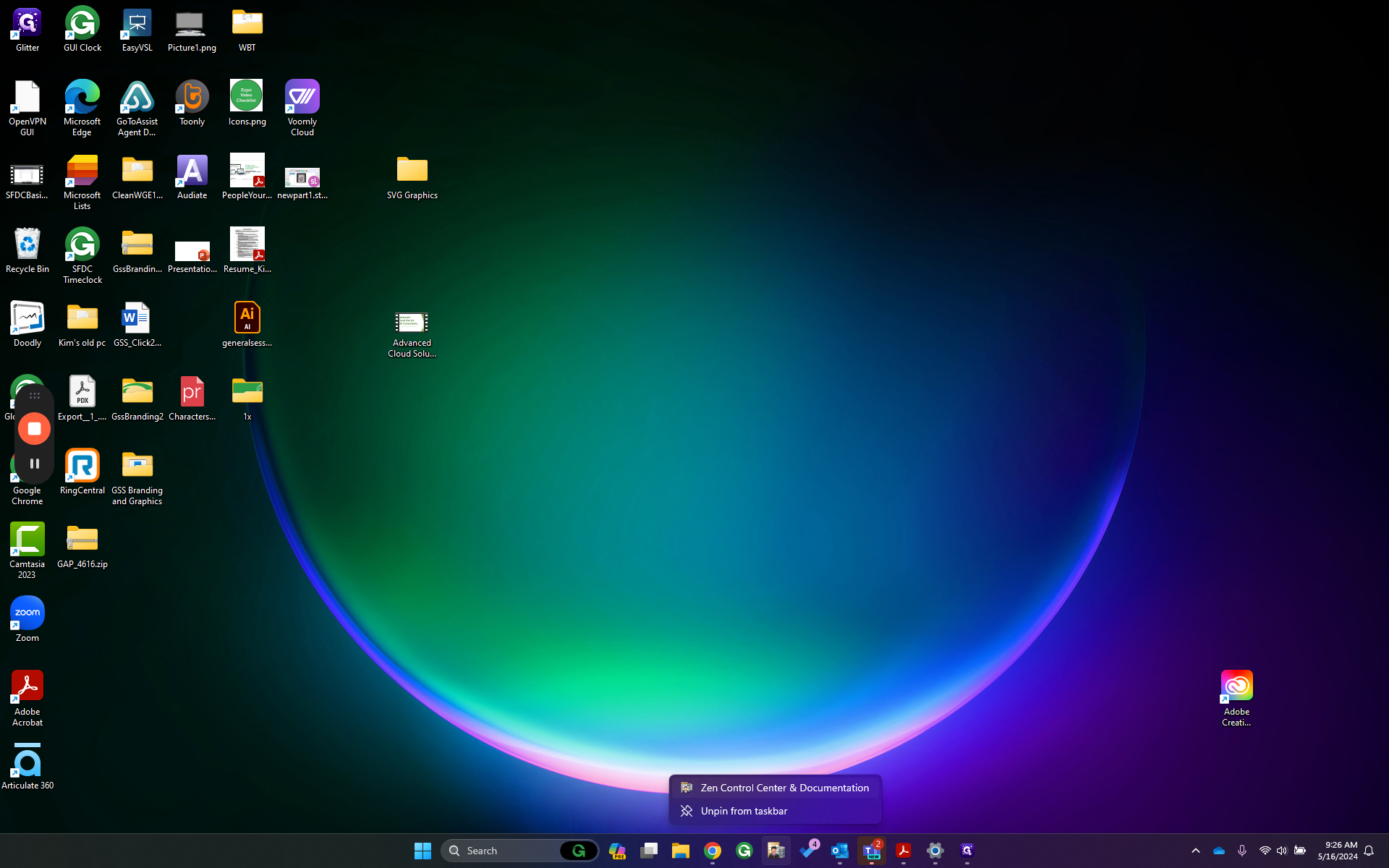The width and height of the screenshot is (1389, 868).
Task: Open Copilot preview from taskbar
Action: 617,851
